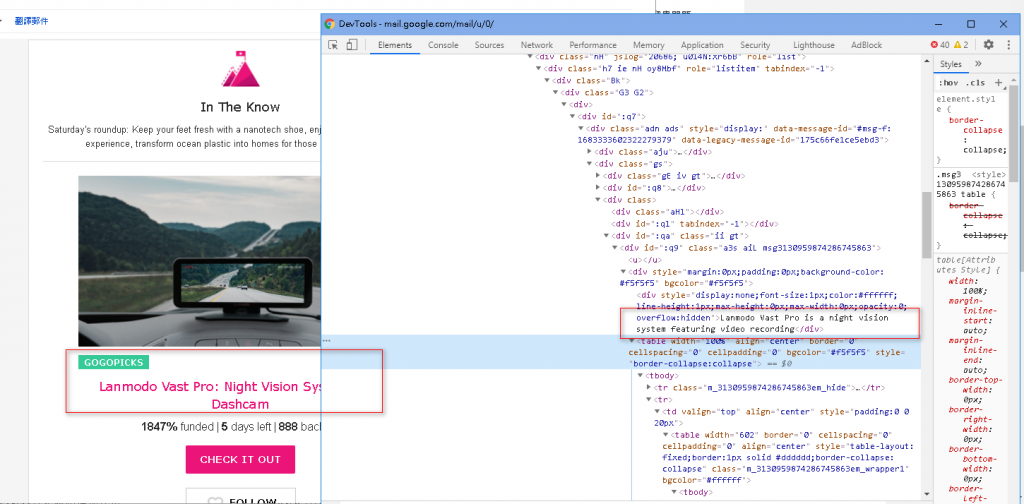Toggle the device toolbar icon
1024x504 pixels.
352,45
